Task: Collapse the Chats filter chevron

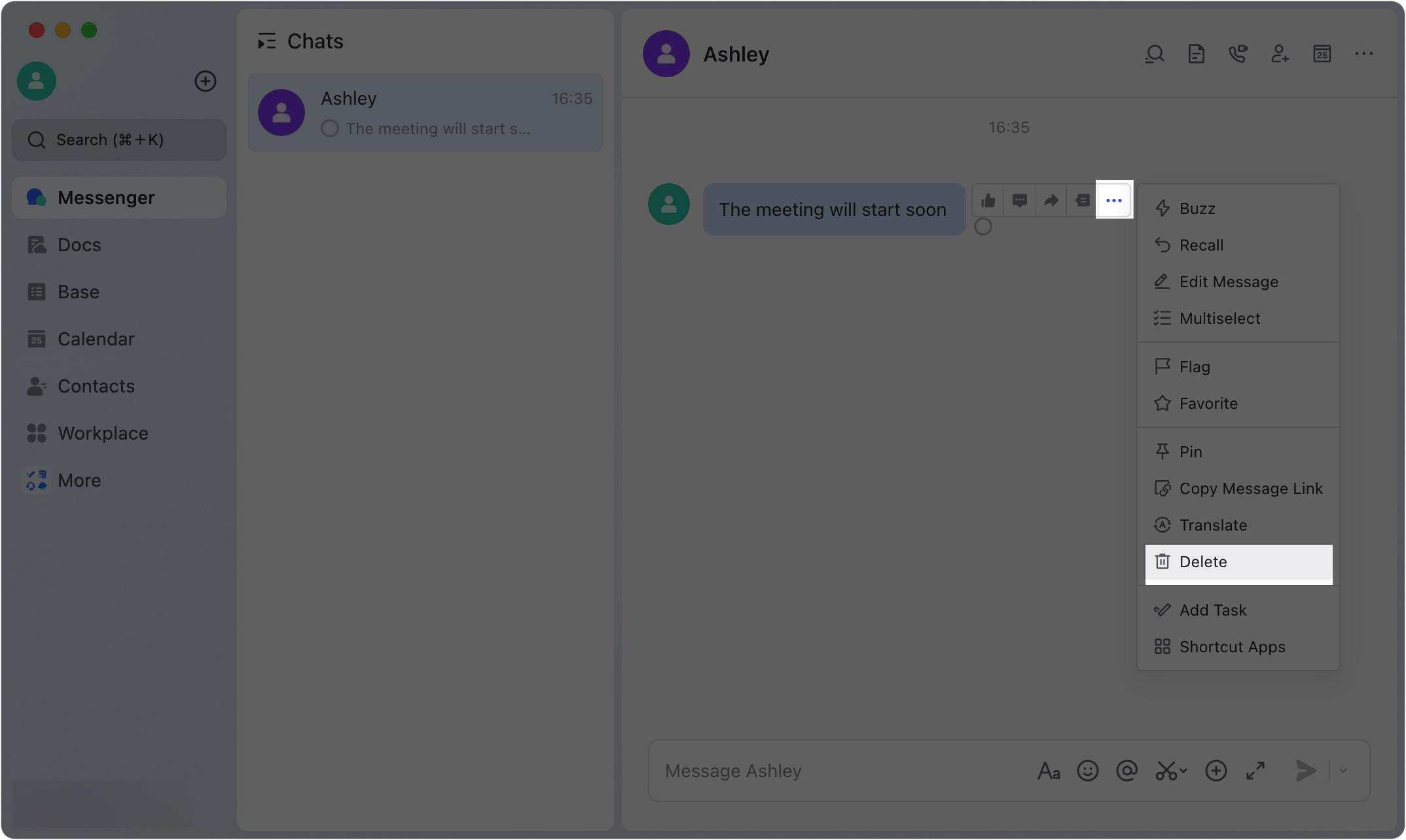Action: (x=266, y=41)
